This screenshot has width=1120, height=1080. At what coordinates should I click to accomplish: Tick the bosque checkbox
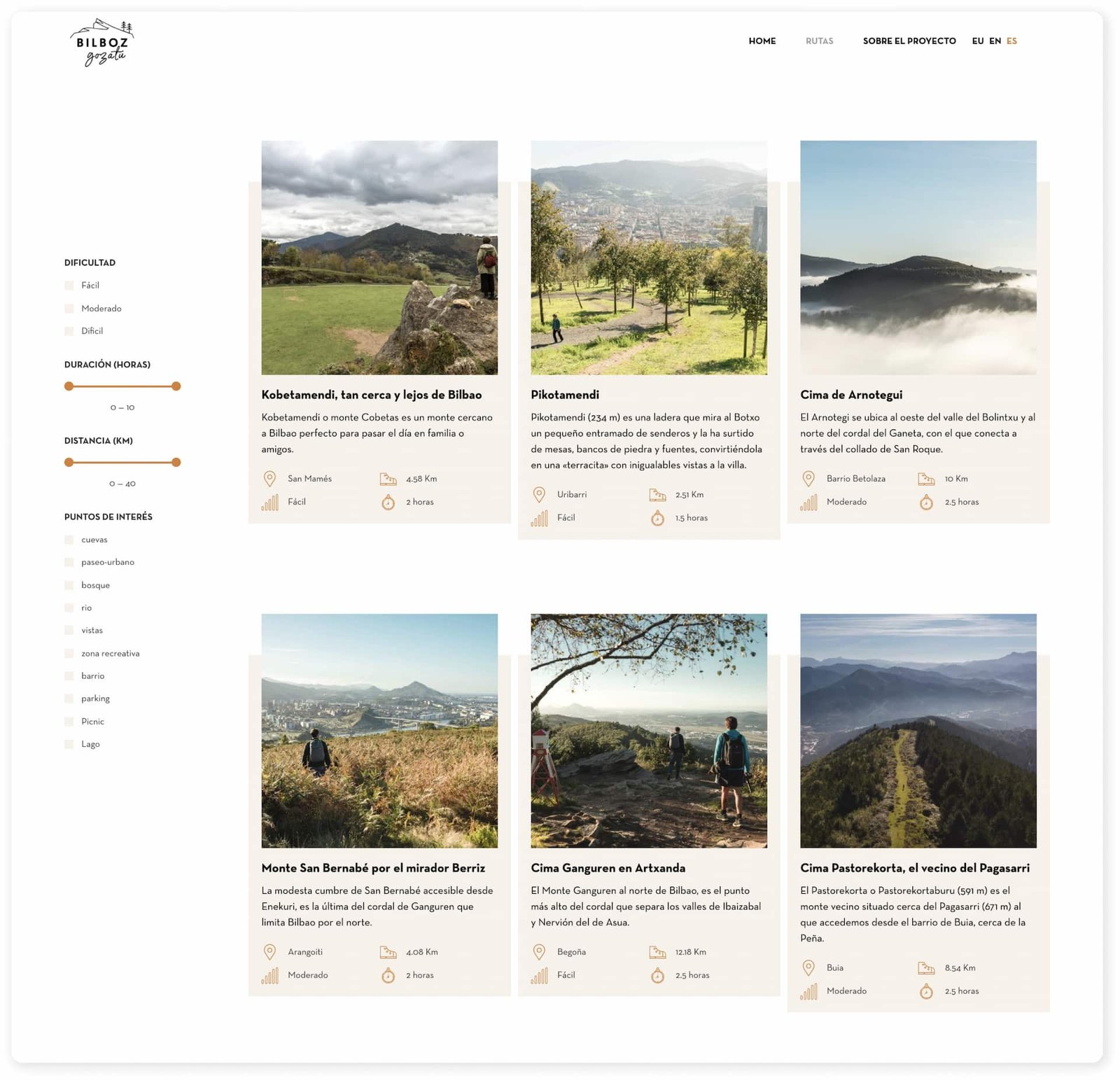(69, 585)
